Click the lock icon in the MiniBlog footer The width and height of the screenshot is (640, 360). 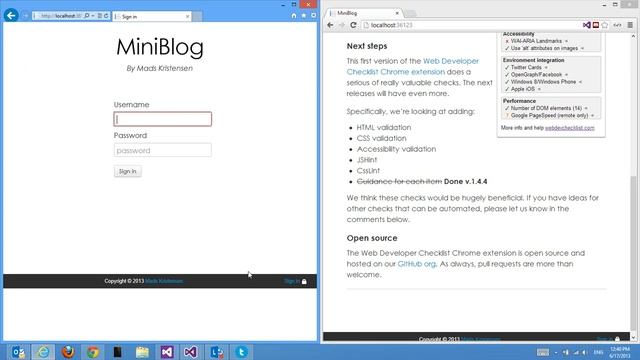304,281
